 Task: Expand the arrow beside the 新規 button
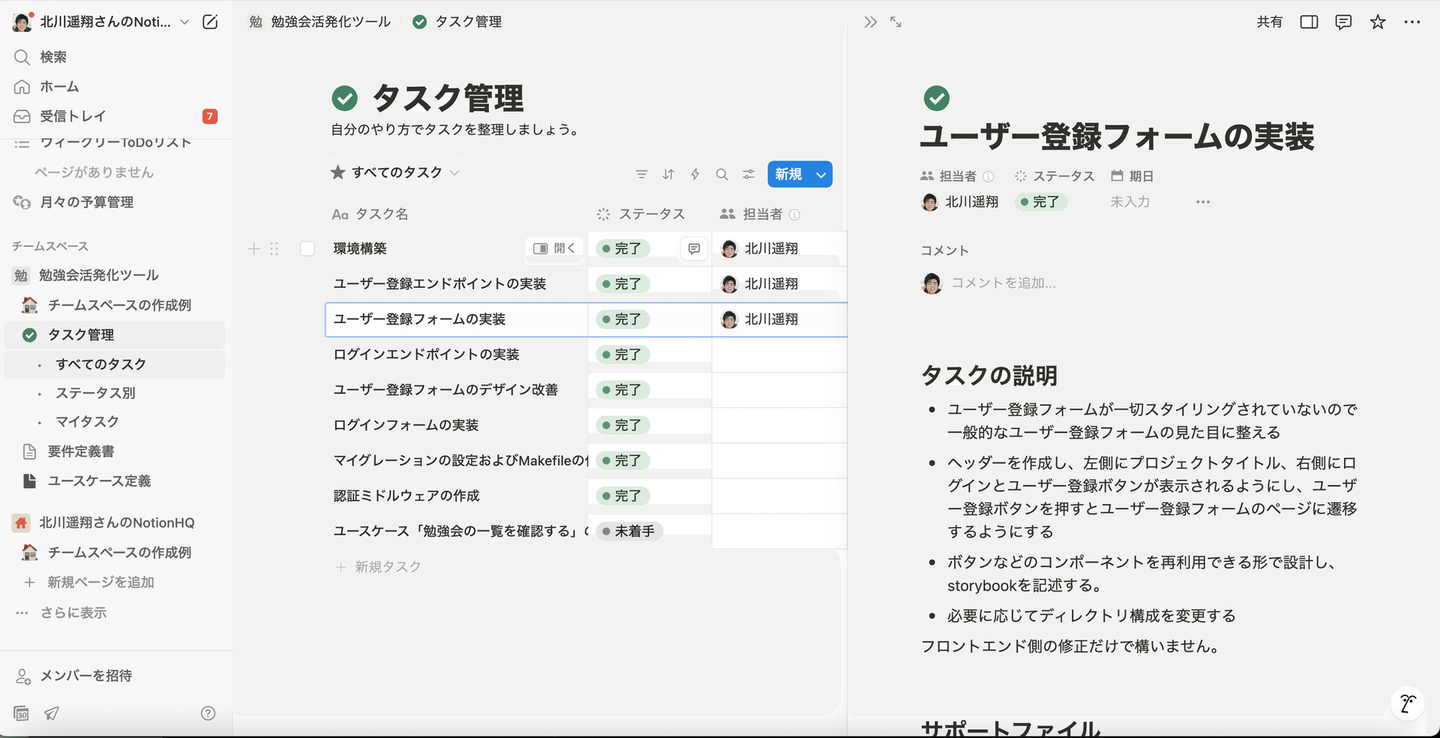(821, 174)
